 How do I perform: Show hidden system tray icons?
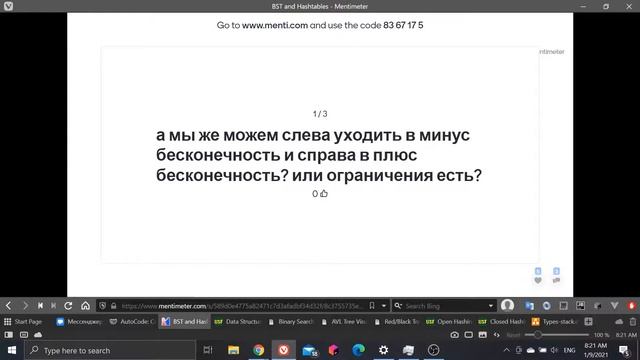(x=507, y=350)
